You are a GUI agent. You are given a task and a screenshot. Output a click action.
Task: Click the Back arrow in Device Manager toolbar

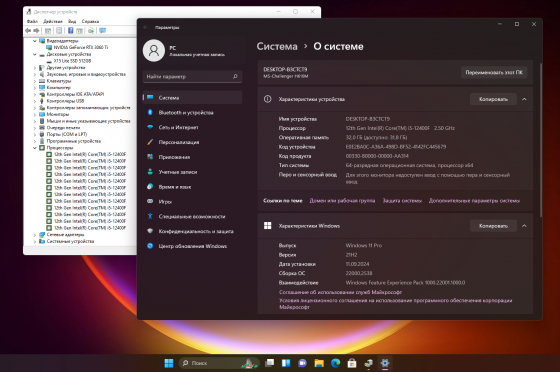(28, 31)
